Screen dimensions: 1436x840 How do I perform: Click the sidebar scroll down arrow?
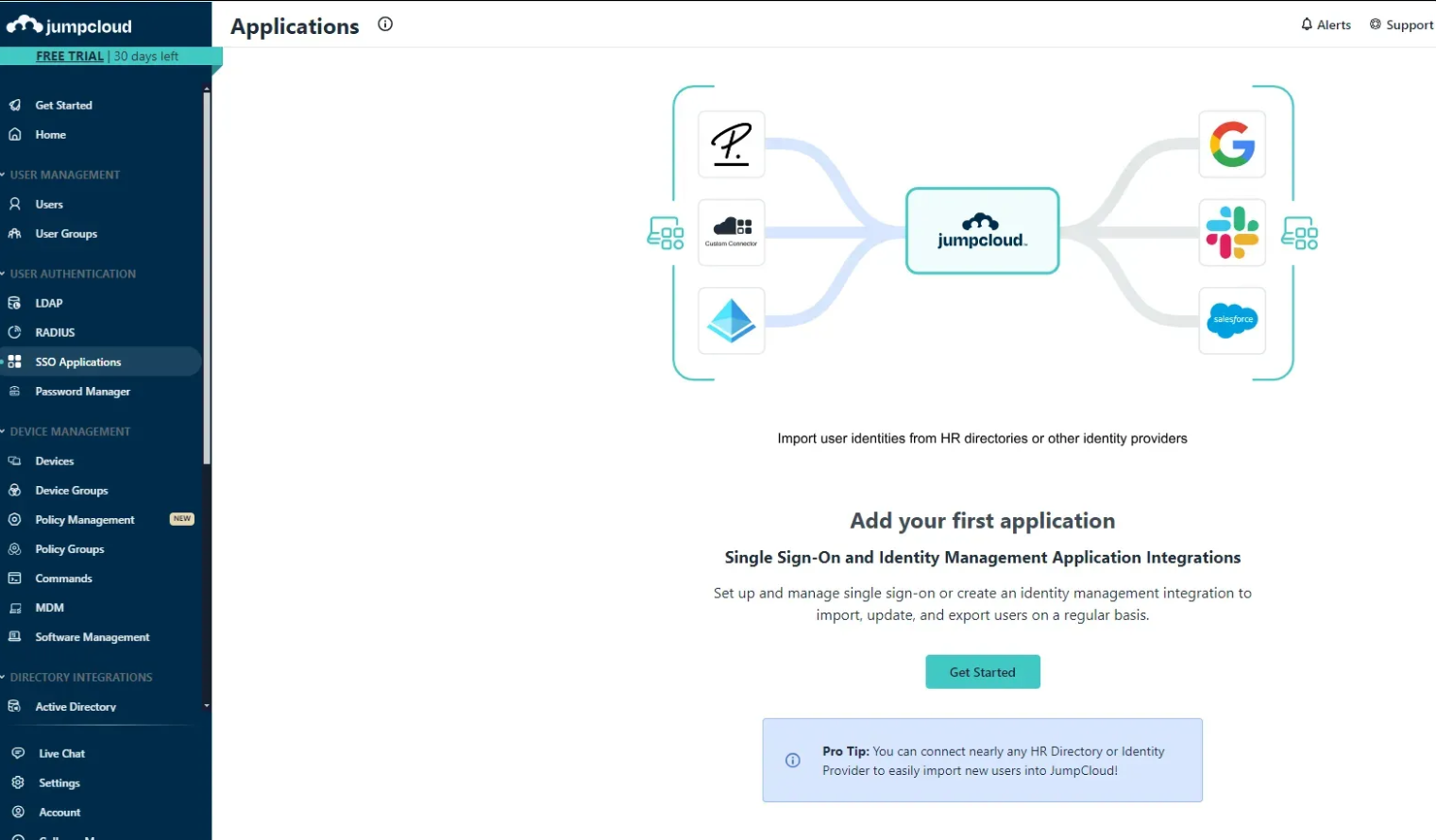click(207, 705)
